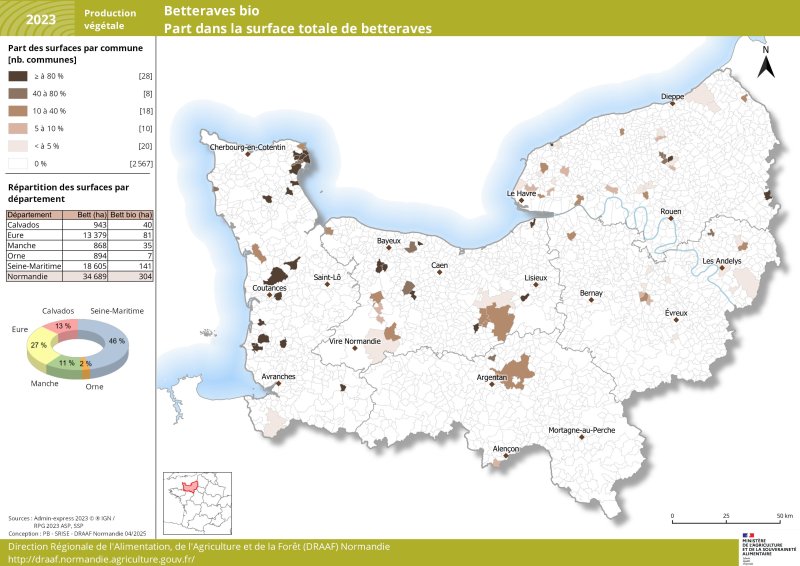Image resolution: width=800 pixels, height=566 pixels.
Task: Select the '≥ à 80 %' legend swatch
Action: coord(18,76)
